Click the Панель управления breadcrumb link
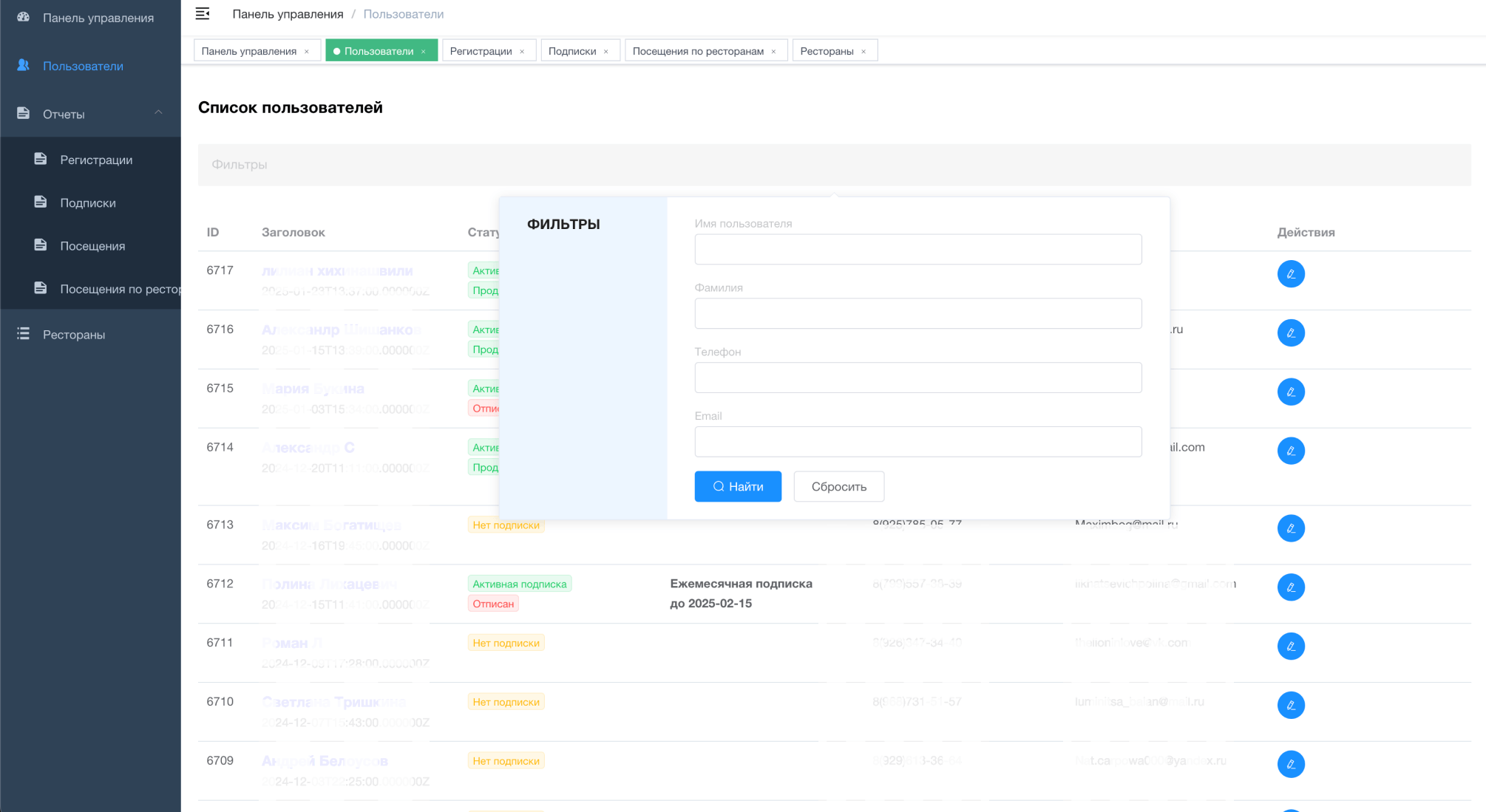Screen dimensions: 1486x812 click(288, 14)
